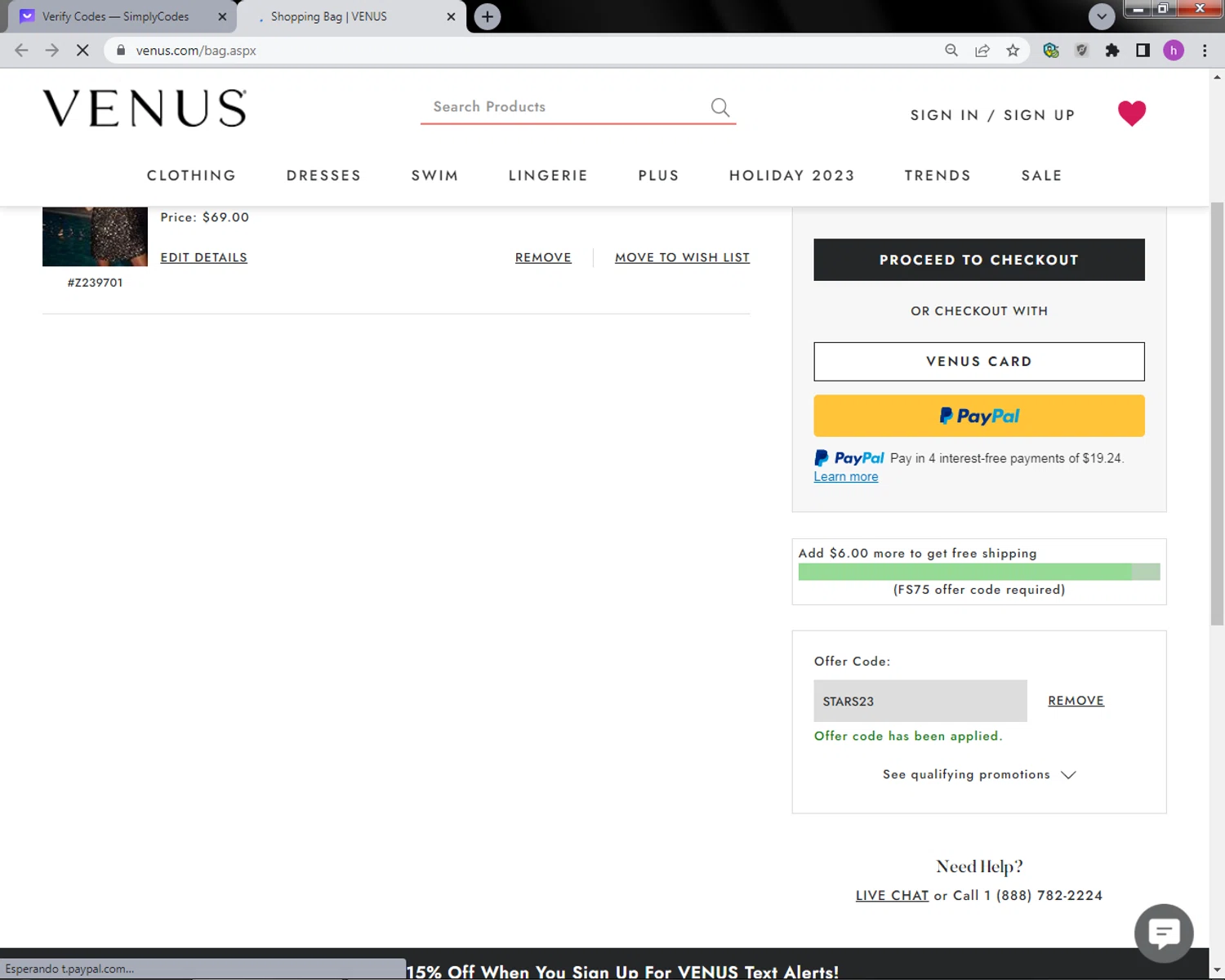
Task: Expand See qualifying promotions
Action: click(x=979, y=774)
